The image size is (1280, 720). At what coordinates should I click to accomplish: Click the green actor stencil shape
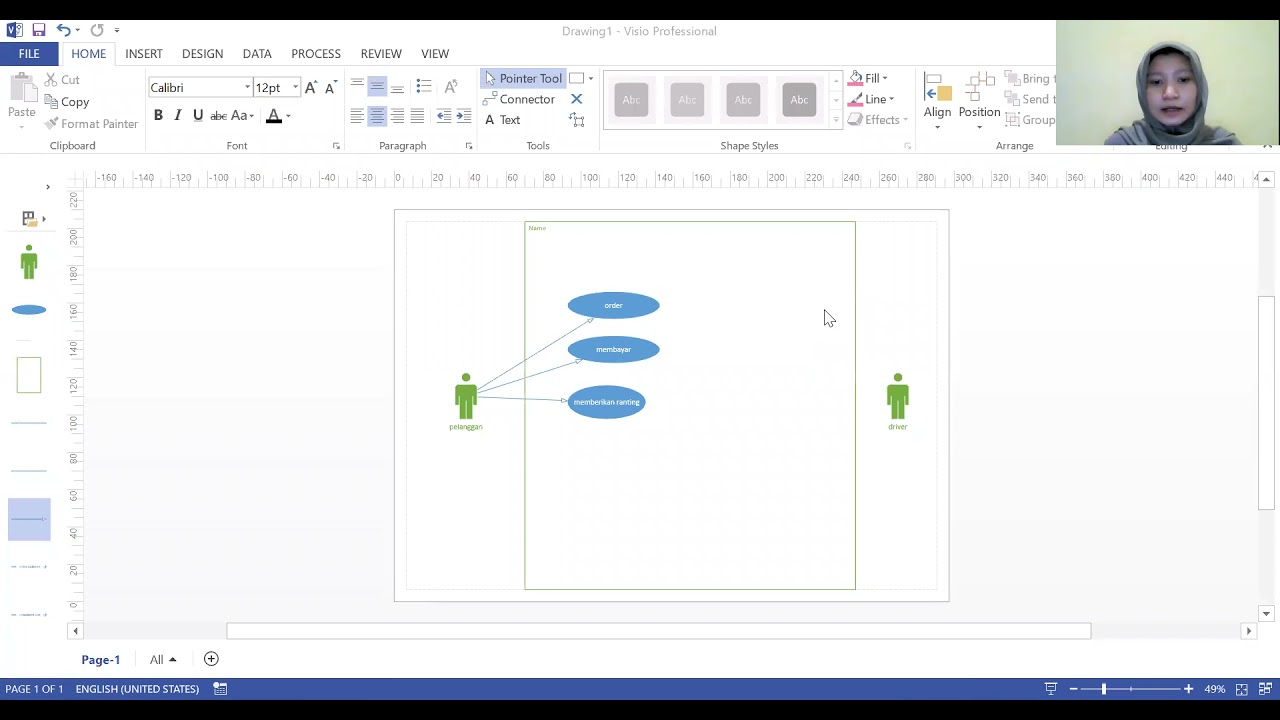tap(29, 262)
